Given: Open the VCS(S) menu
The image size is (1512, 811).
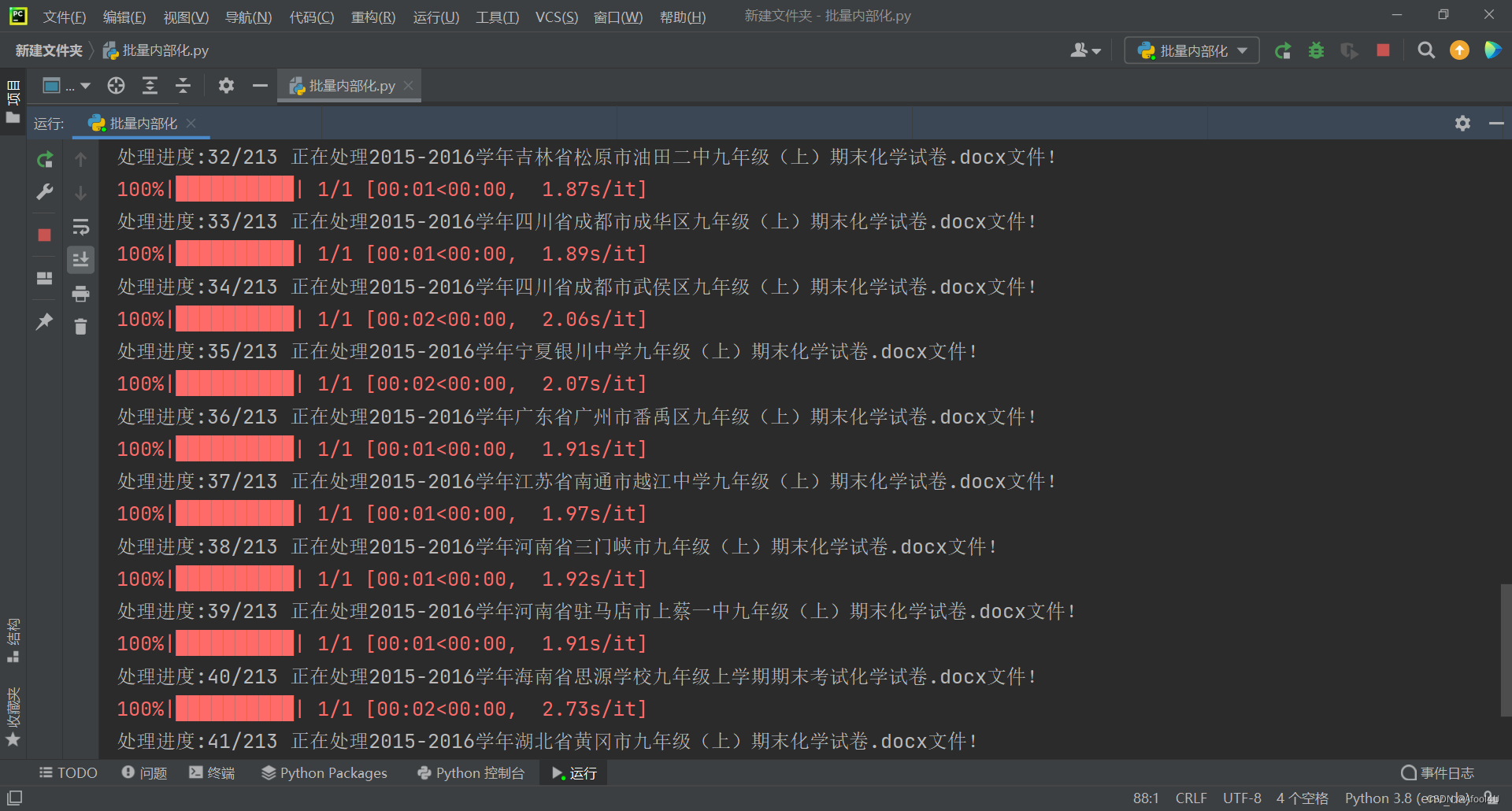Looking at the screenshot, I should [x=557, y=17].
